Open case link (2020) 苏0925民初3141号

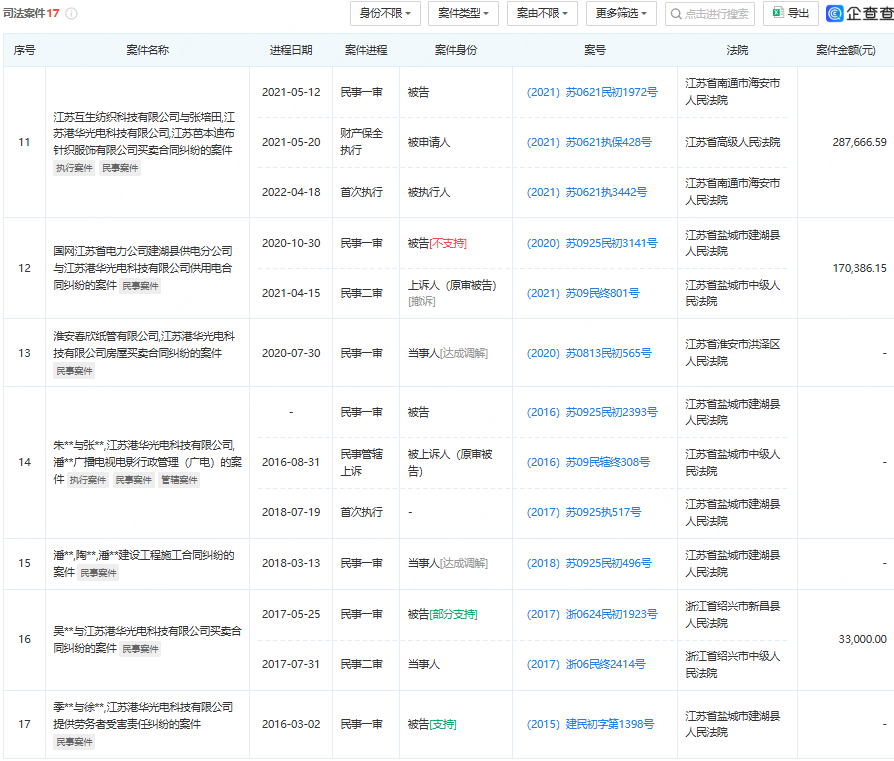tap(592, 243)
